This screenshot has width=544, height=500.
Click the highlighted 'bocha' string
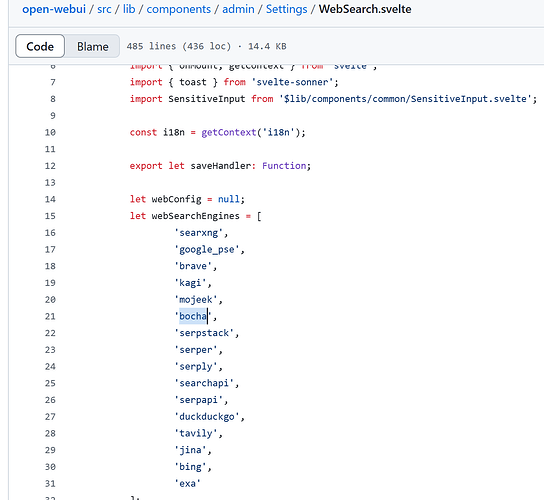coord(193,316)
